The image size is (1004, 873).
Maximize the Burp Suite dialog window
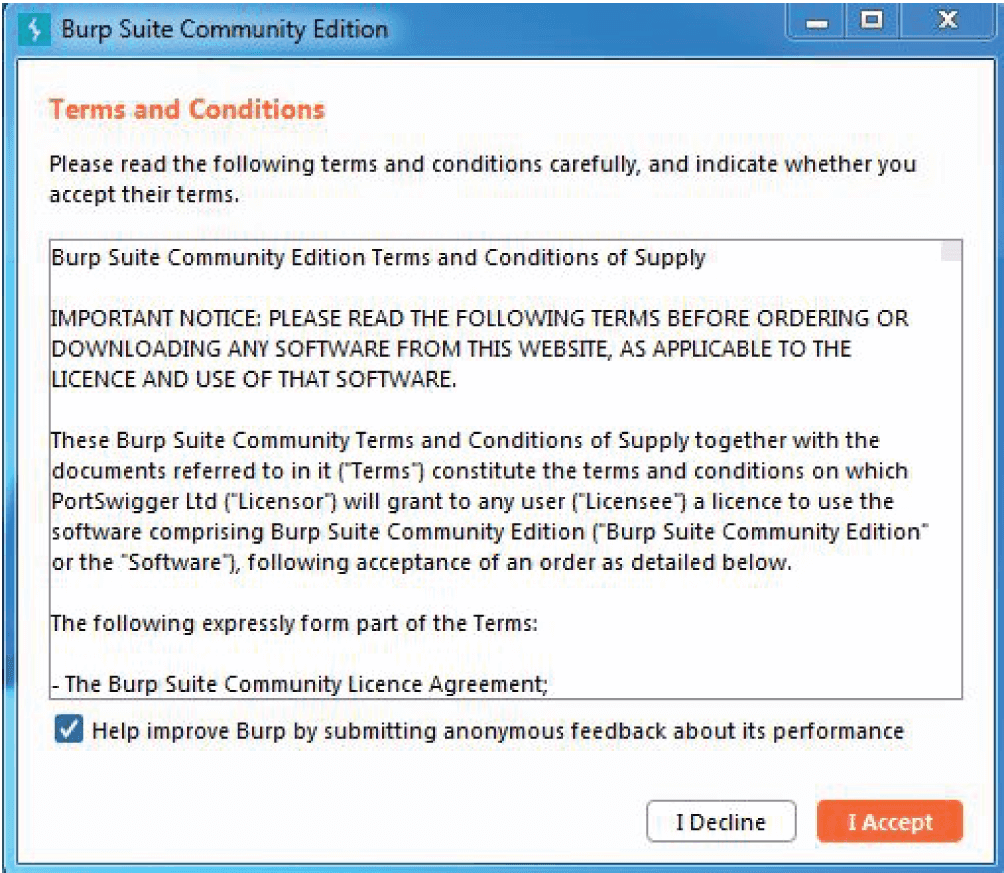pyautogui.click(x=873, y=22)
